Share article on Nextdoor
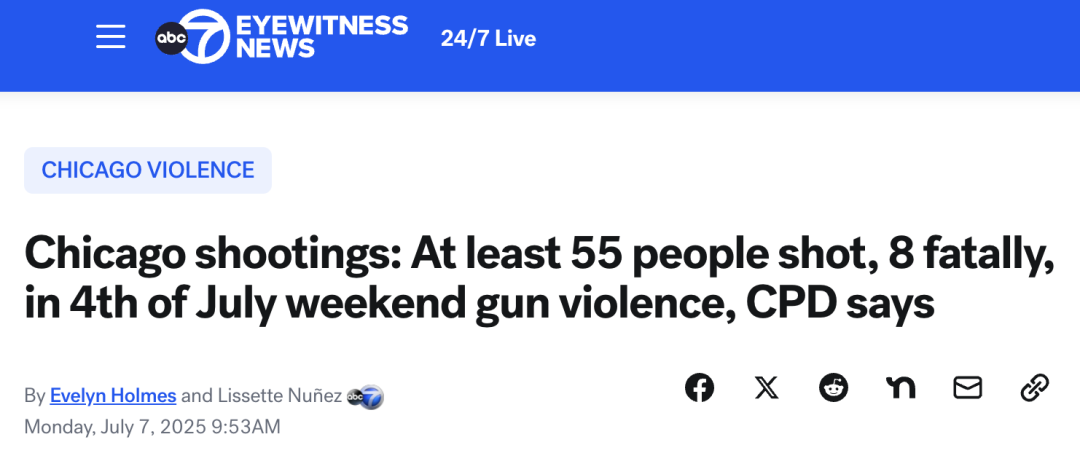 [900, 388]
